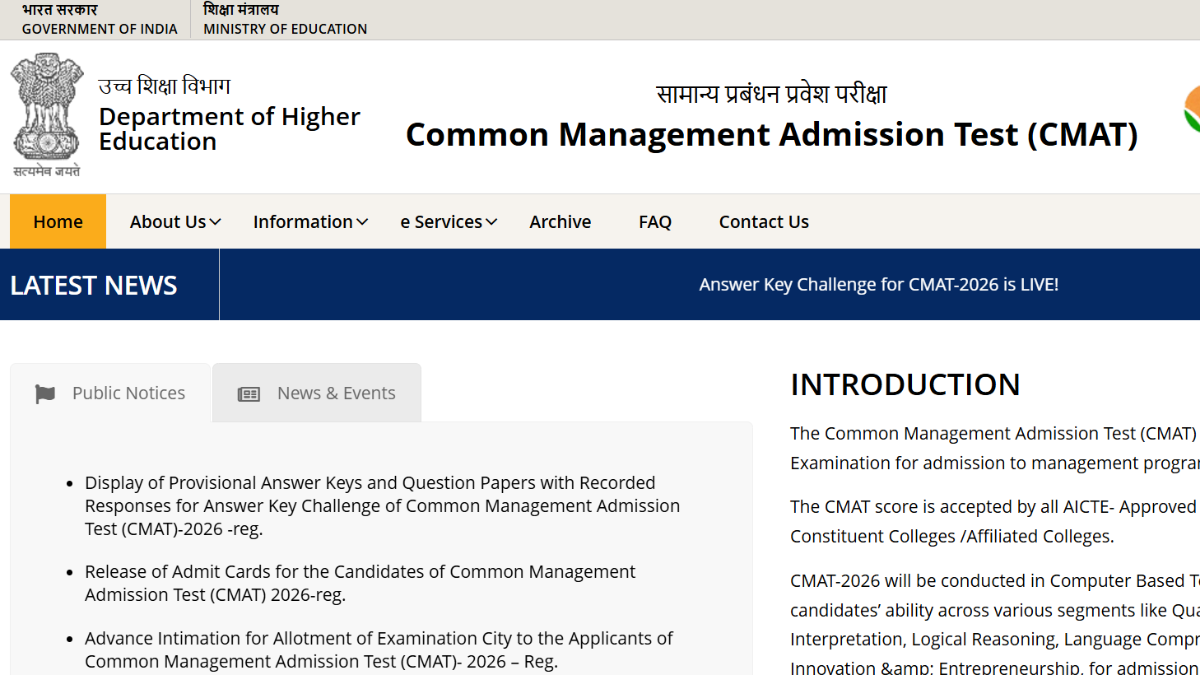
Task: Open the Archive menu item
Action: (x=560, y=222)
